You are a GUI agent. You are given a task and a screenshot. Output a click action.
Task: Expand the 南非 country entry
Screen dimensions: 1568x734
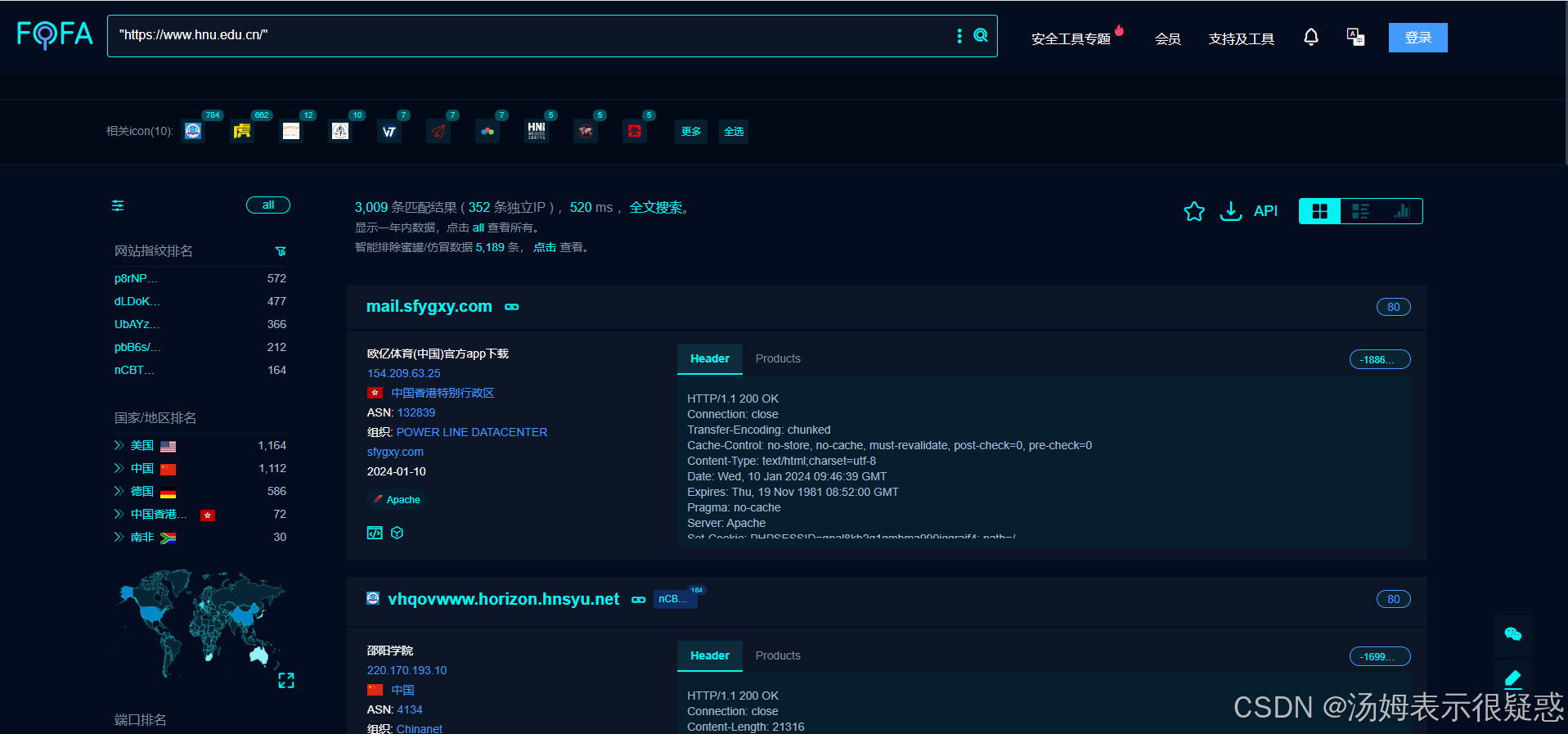click(x=119, y=537)
